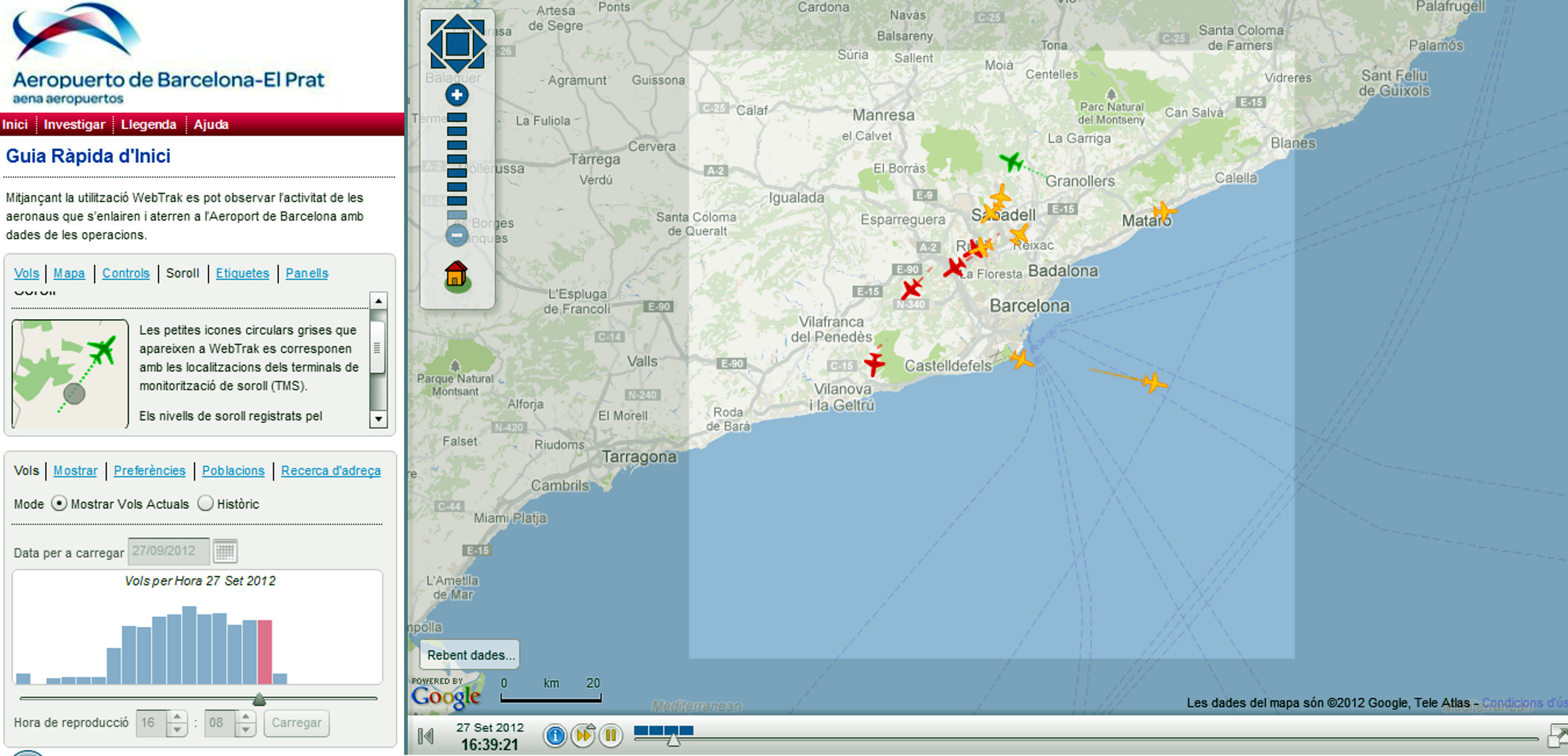The height and width of the screenshot is (756, 1568).
Task: Select Mostrar Vols Actuals radio button
Action: pos(59,503)
